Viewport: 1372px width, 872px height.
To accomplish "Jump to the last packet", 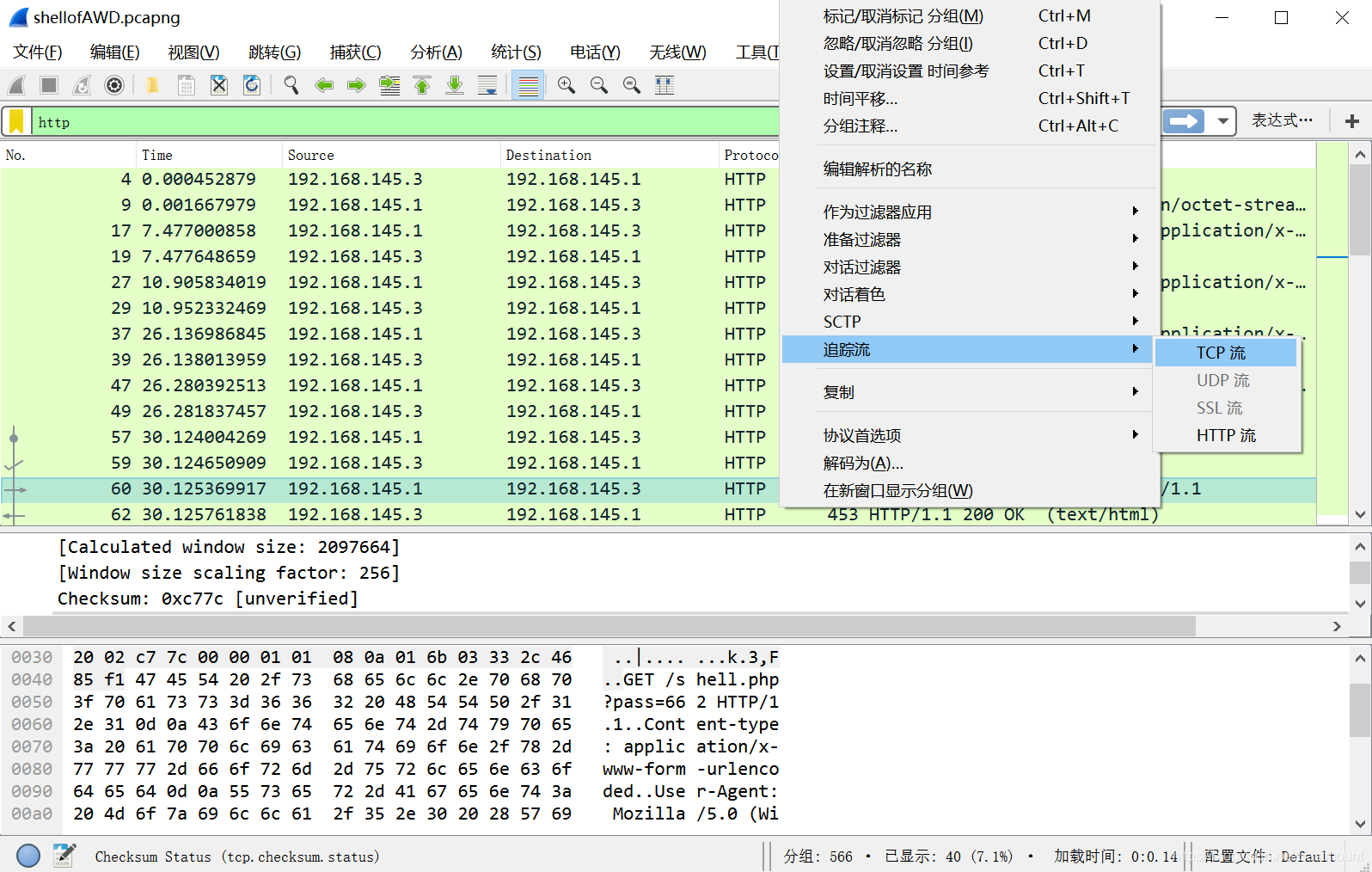I will coord(455,85).
